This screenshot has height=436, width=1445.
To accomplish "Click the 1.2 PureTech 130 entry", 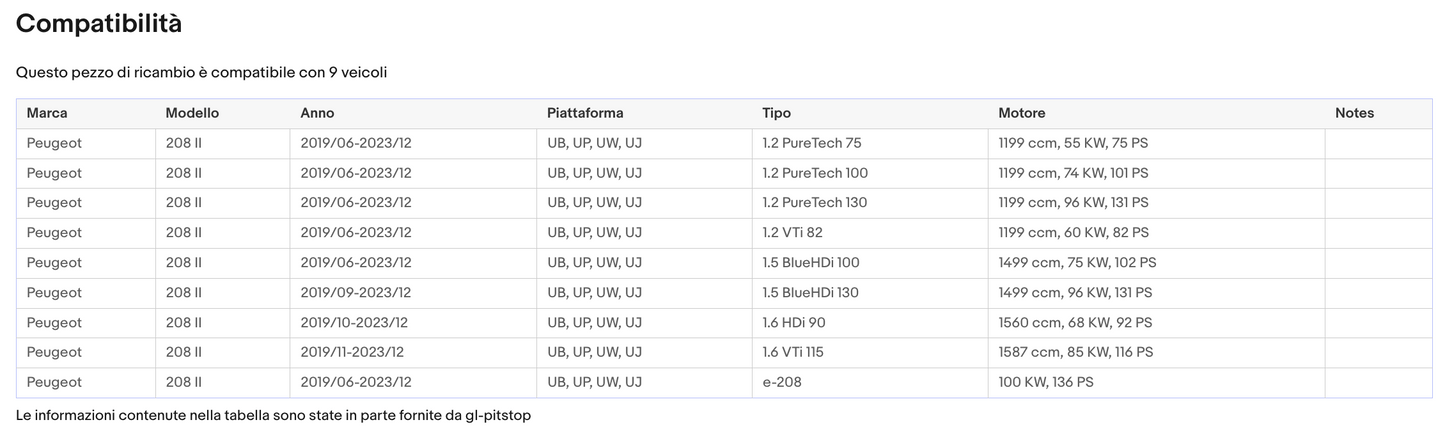I will tap(814, 203).
